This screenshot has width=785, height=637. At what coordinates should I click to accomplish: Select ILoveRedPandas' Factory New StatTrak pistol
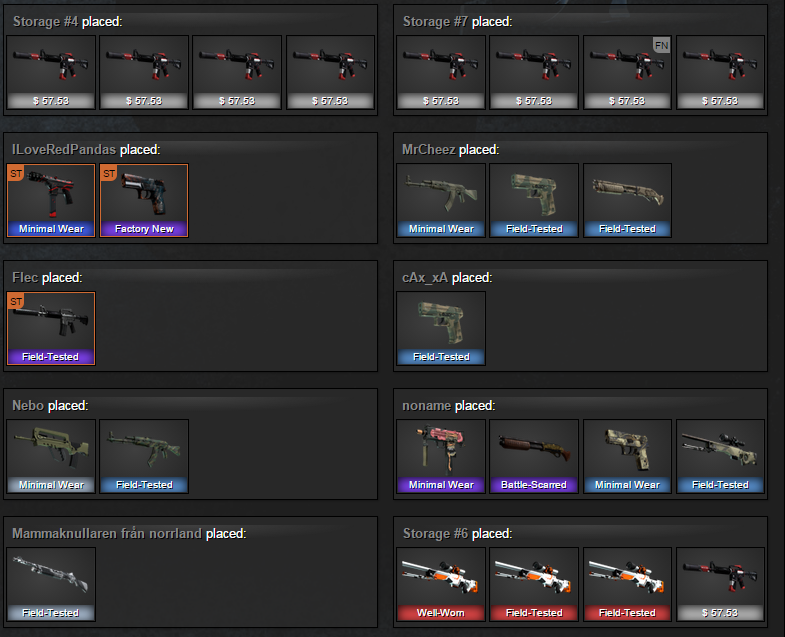(x=144, y=200)
